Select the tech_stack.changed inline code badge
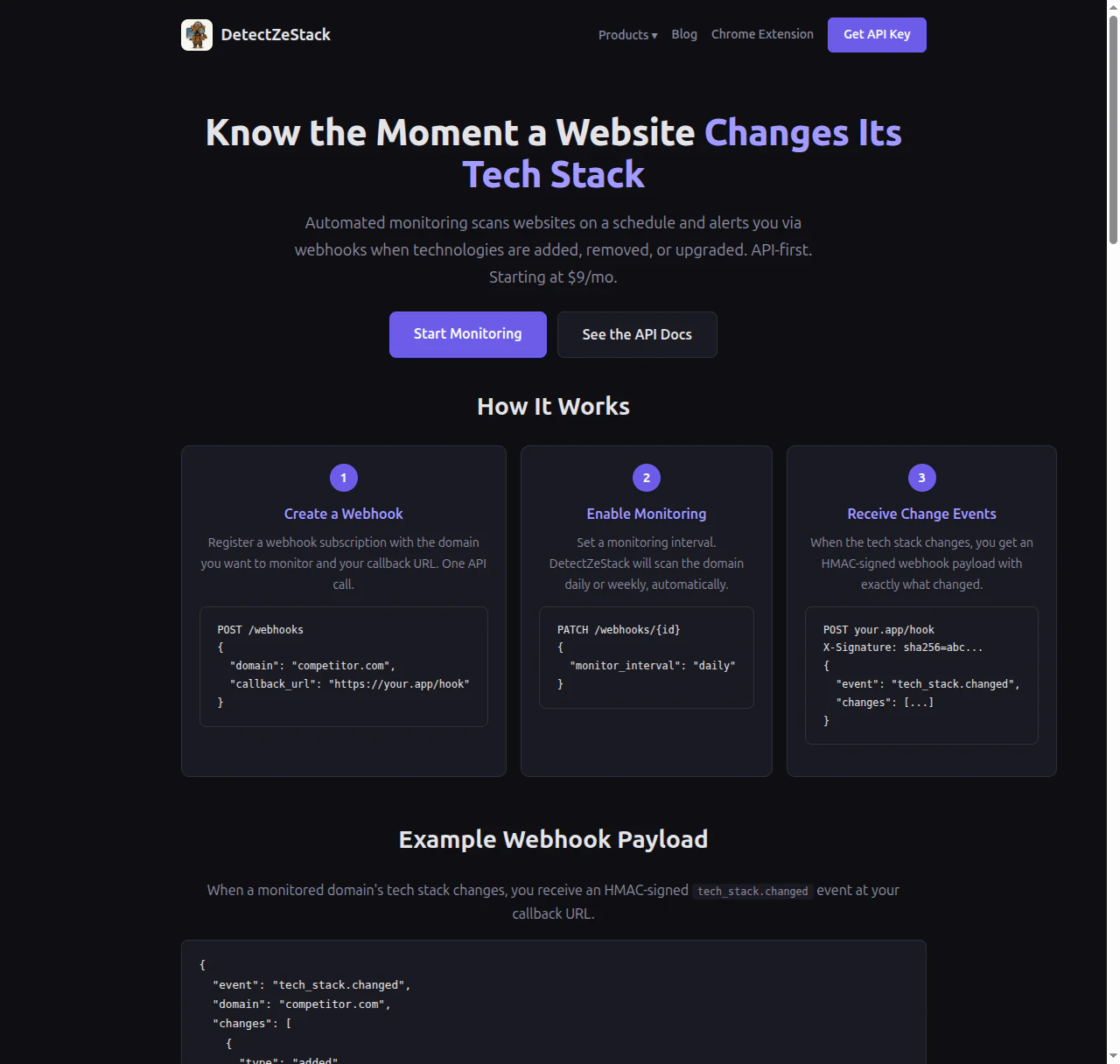This screenshot has height=1064, width=1120. (752, 891)
